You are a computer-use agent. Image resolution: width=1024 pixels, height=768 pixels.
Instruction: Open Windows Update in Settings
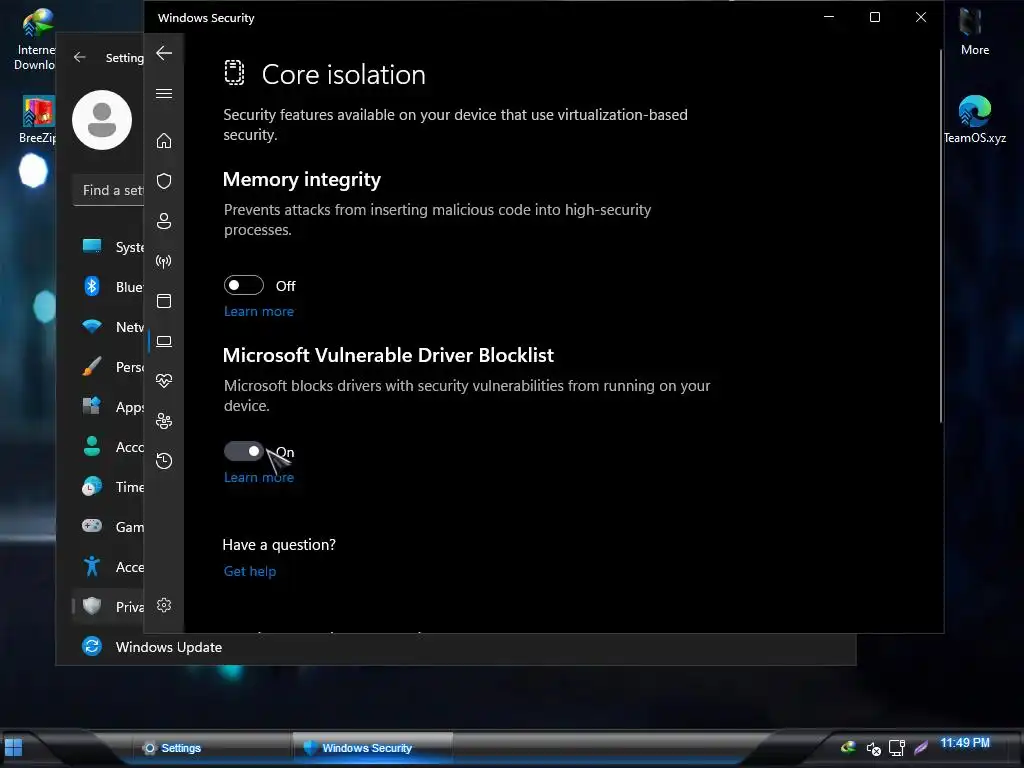(x=152, y=647)
